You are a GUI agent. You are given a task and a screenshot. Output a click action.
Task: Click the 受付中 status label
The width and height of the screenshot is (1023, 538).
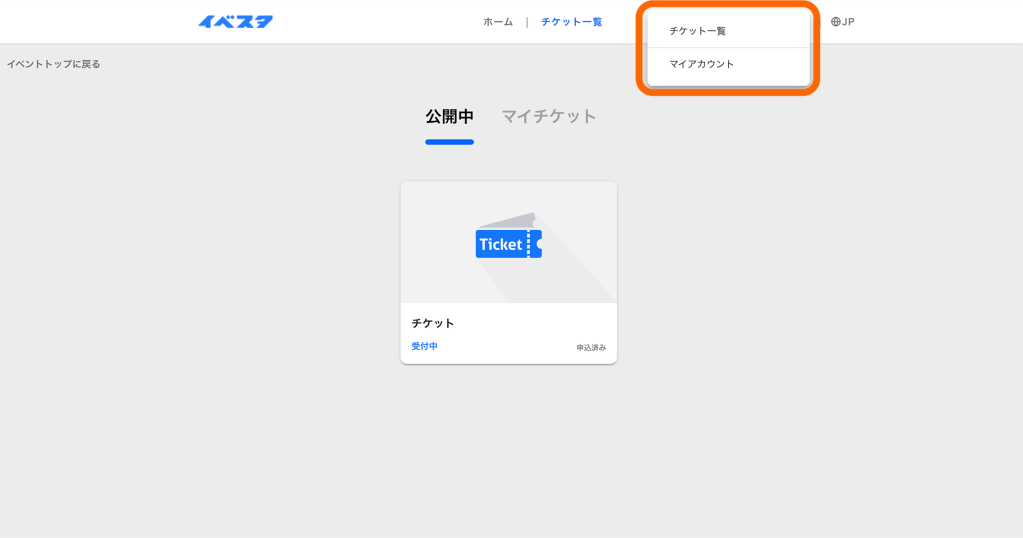click(424, 346)
